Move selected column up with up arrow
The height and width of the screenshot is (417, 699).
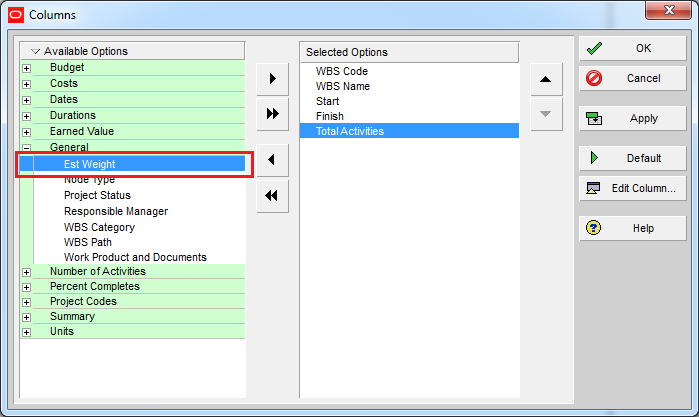(x=544, y=79)
